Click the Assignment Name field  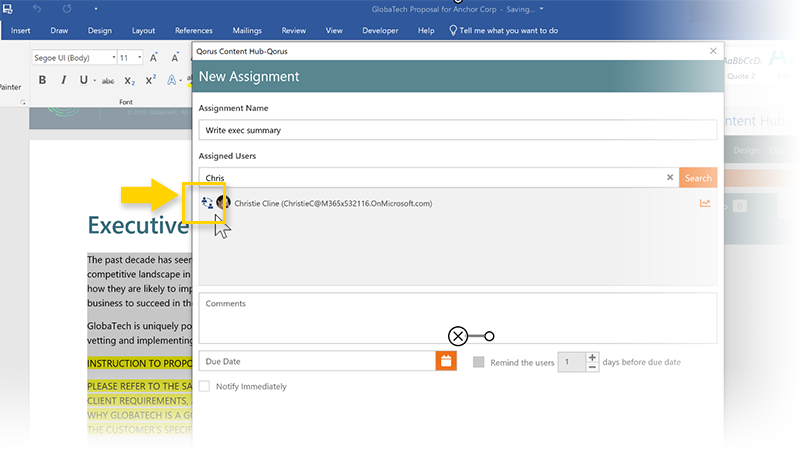[x=458, y=130]
